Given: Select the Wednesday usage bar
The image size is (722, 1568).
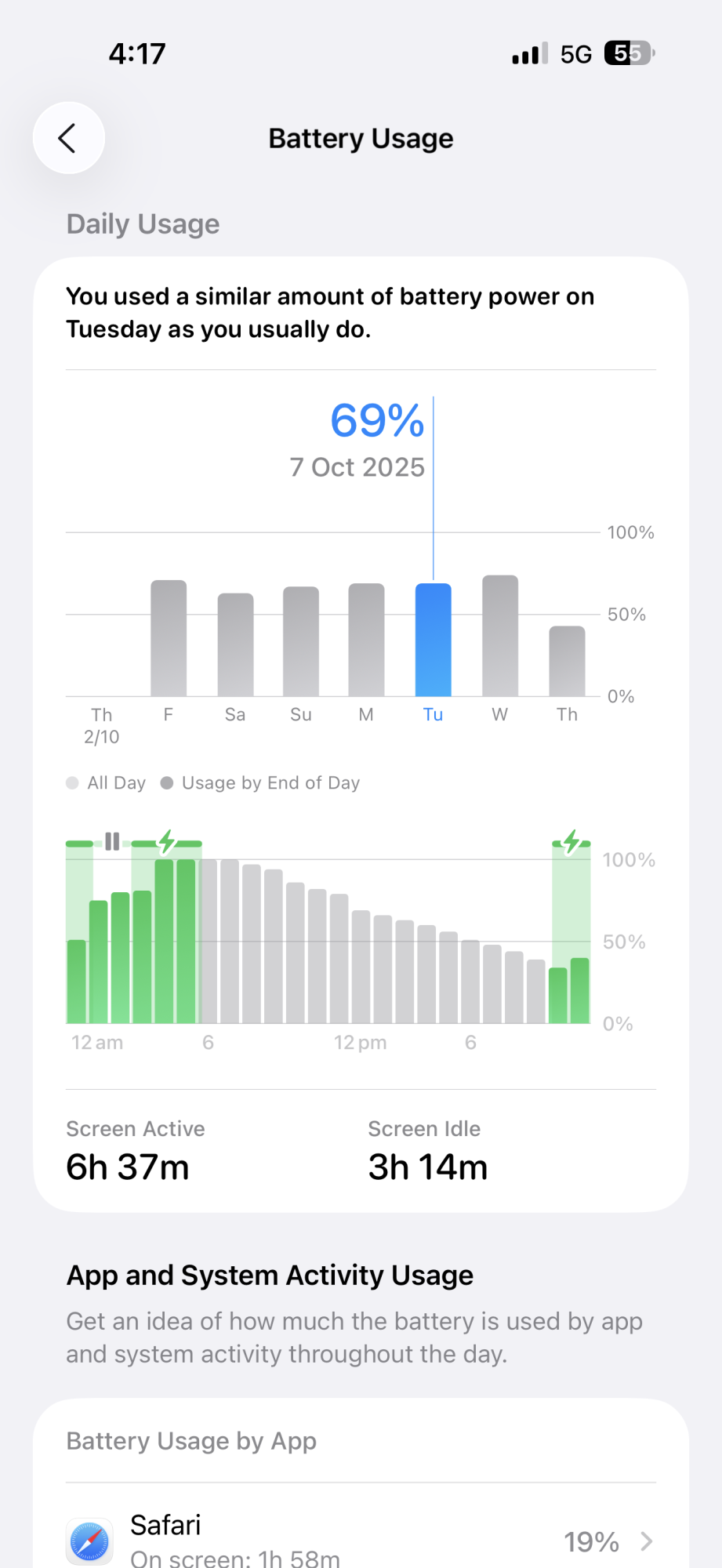Looking at the screenshot, I should pos(500,636).
